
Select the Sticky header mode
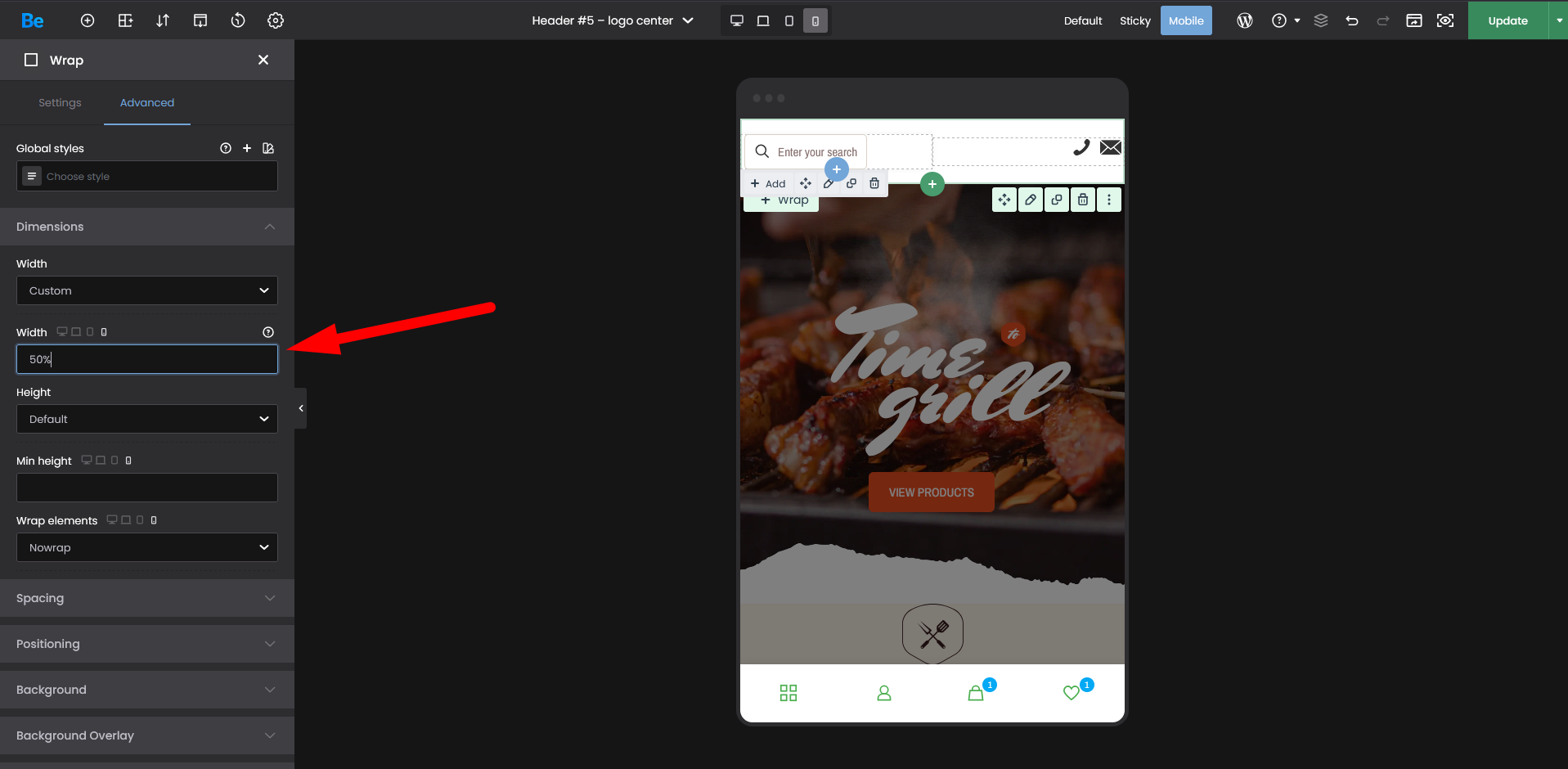(1134, 20)
